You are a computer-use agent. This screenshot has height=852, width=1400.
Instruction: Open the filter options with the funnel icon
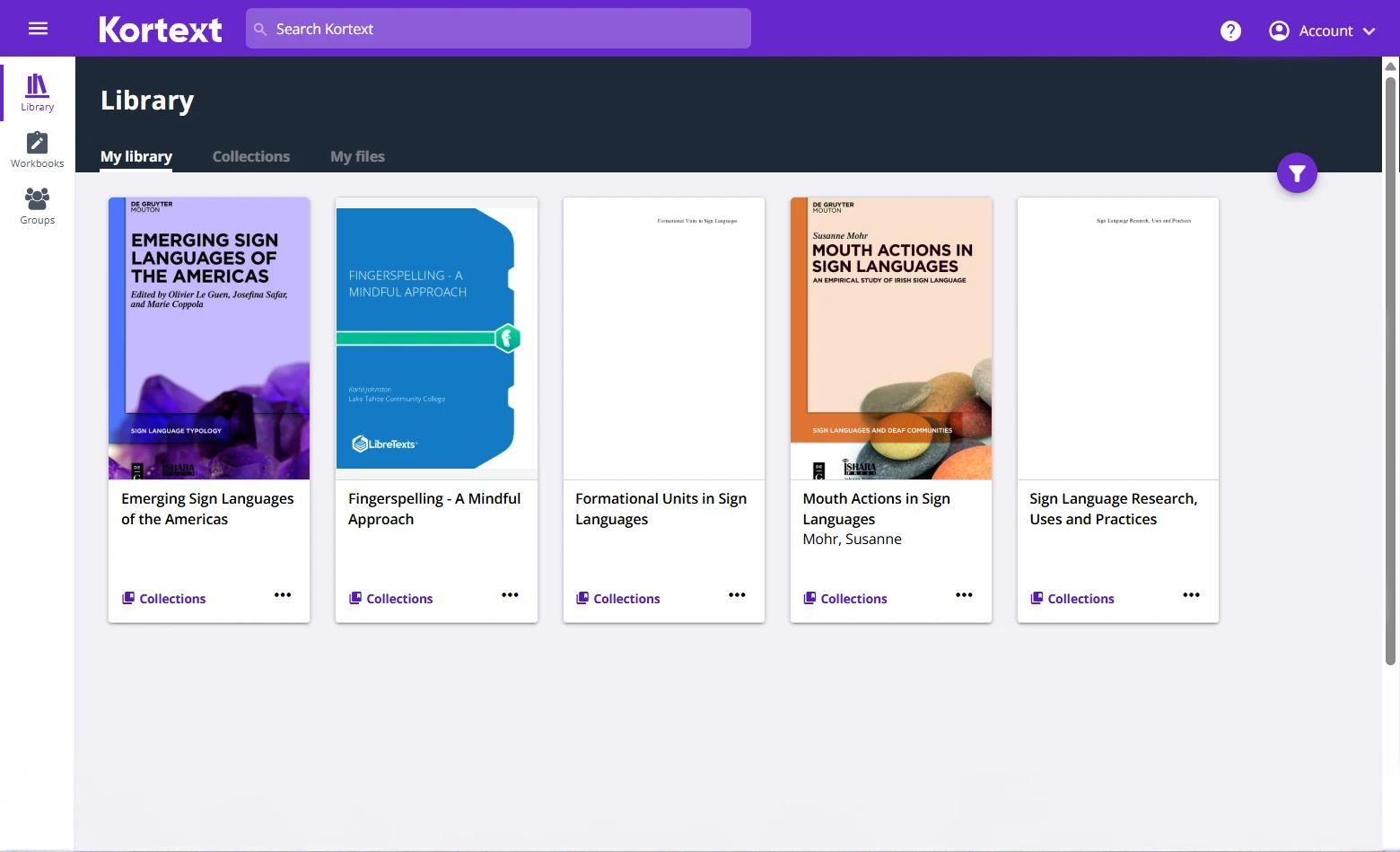coord(1296,172)
